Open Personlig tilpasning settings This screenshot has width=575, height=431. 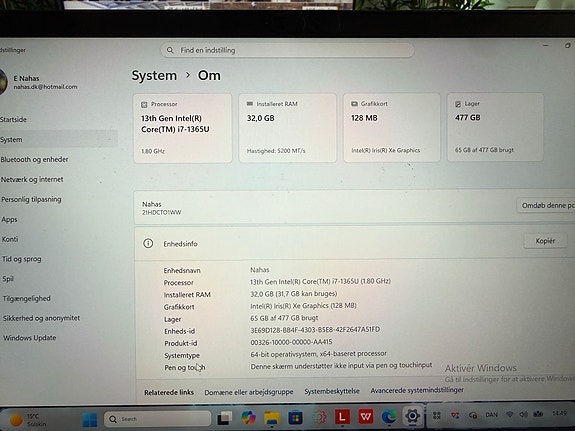click(x=31, y=199)
